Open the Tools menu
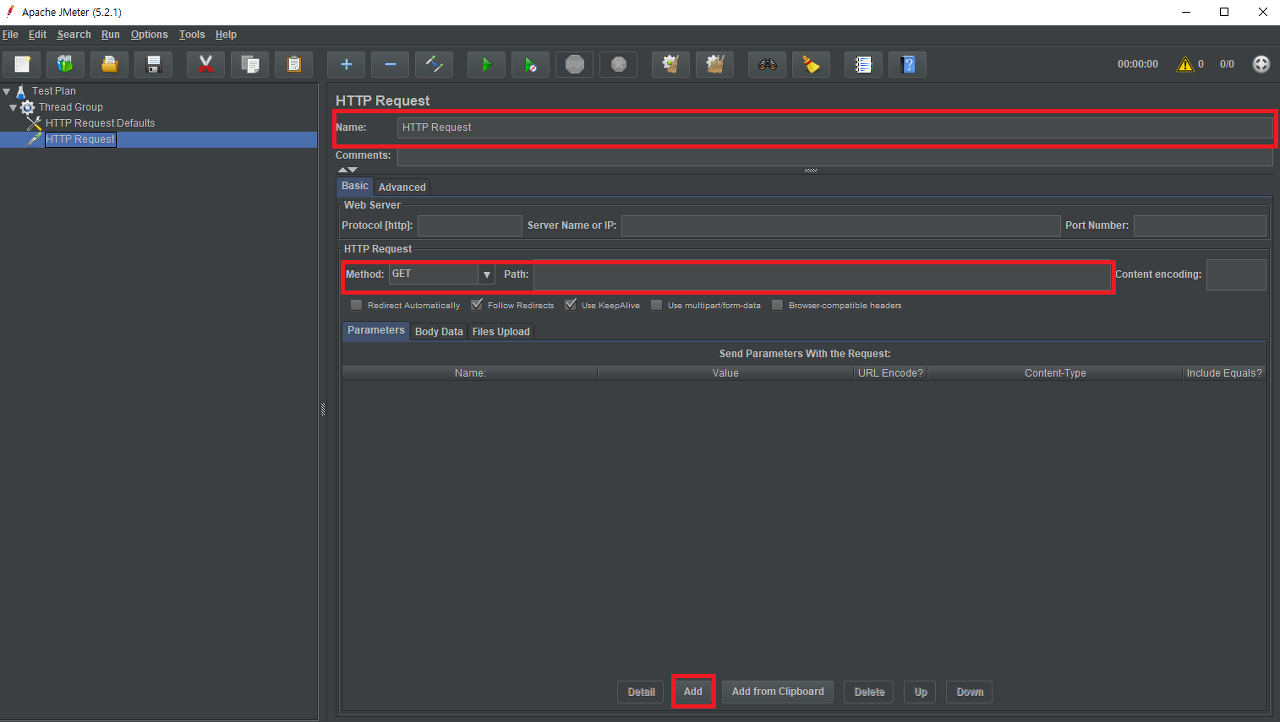The image size is (1280, 722). coord(192,34)
